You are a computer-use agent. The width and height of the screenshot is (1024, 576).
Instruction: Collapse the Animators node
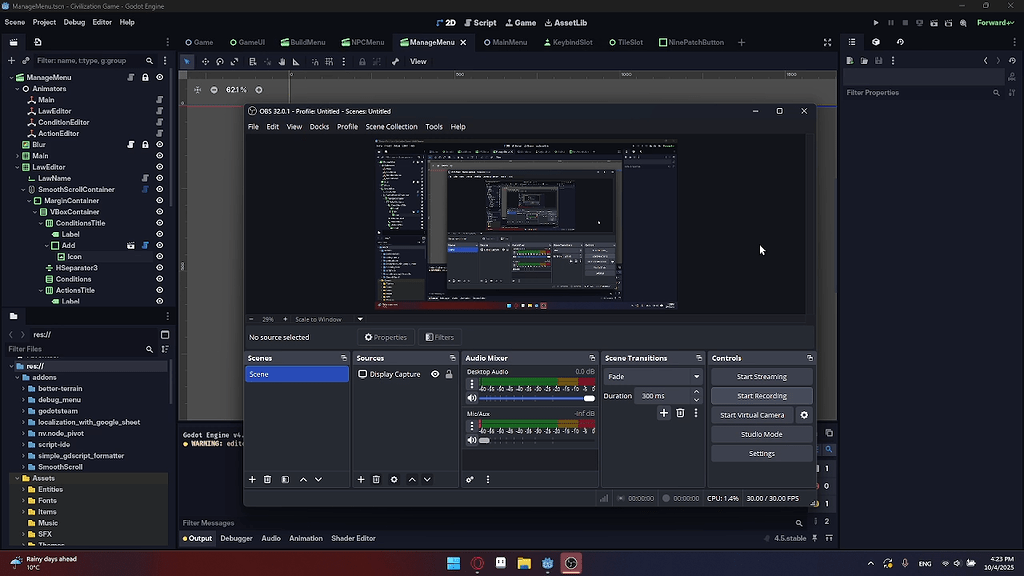pyautogui.click(x=18, y=89)
